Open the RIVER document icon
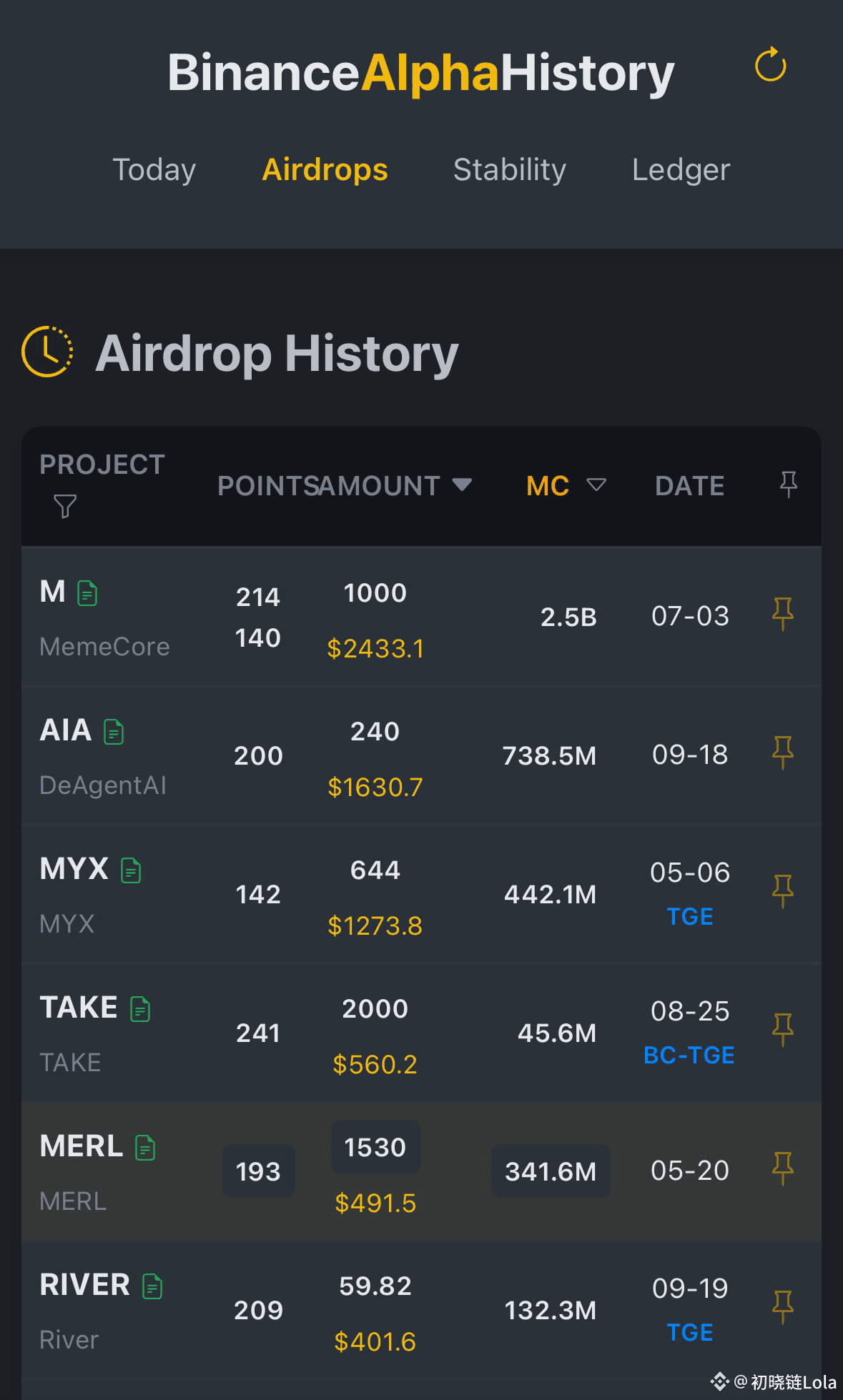 point(152,1286)
